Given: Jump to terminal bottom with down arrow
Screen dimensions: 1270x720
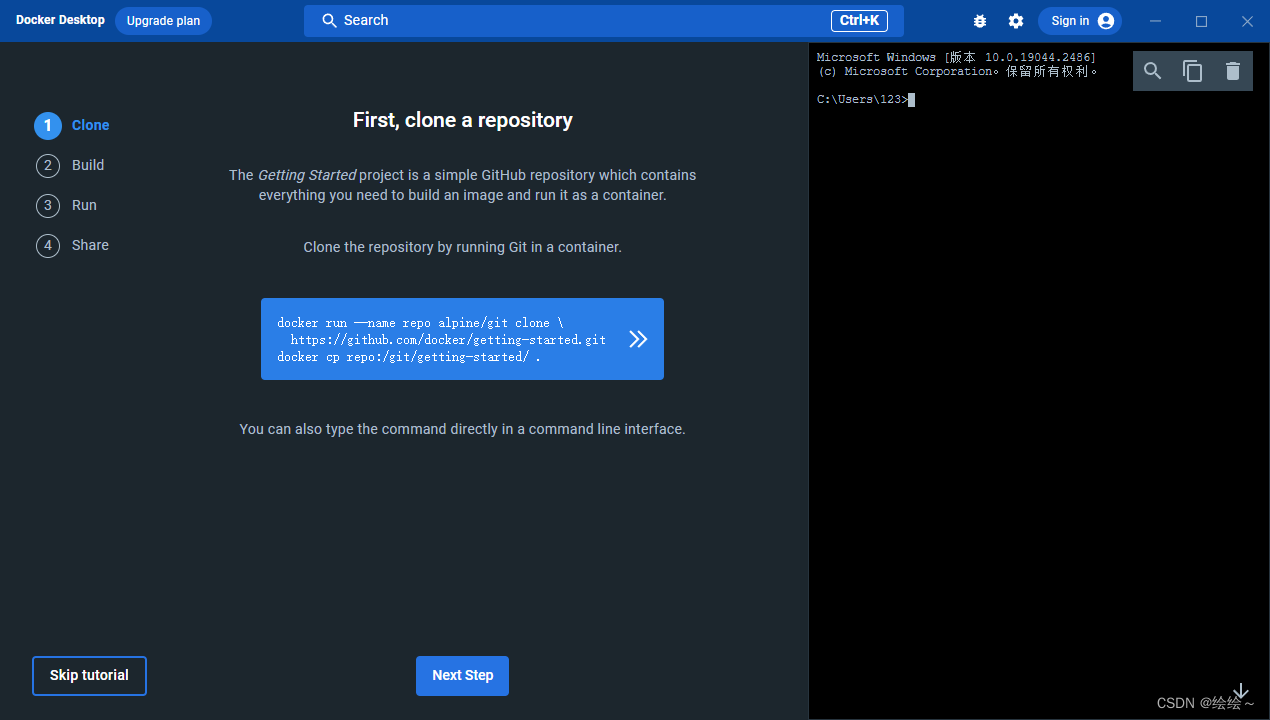Looking at the screenshot, I should click(1241, 692).
